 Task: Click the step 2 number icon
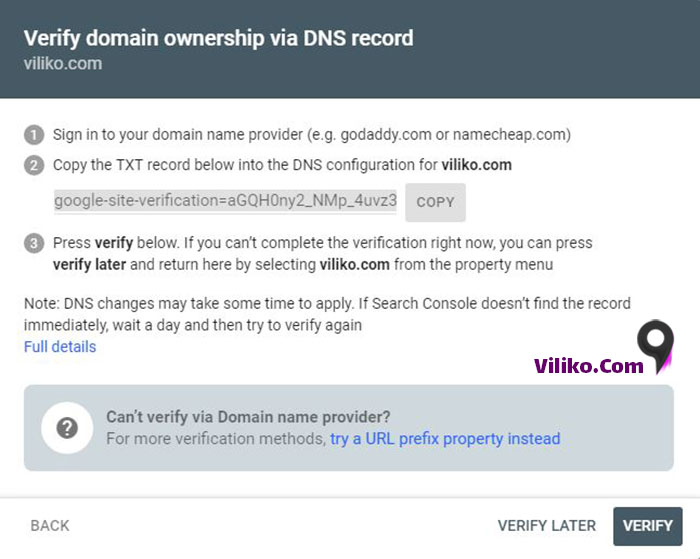tap(35, 164)
